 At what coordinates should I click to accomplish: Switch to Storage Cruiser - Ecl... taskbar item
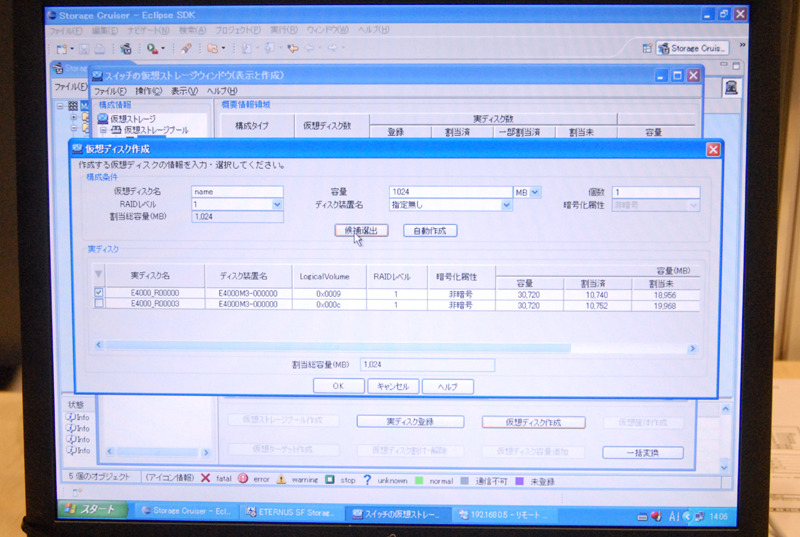[186, 511]
